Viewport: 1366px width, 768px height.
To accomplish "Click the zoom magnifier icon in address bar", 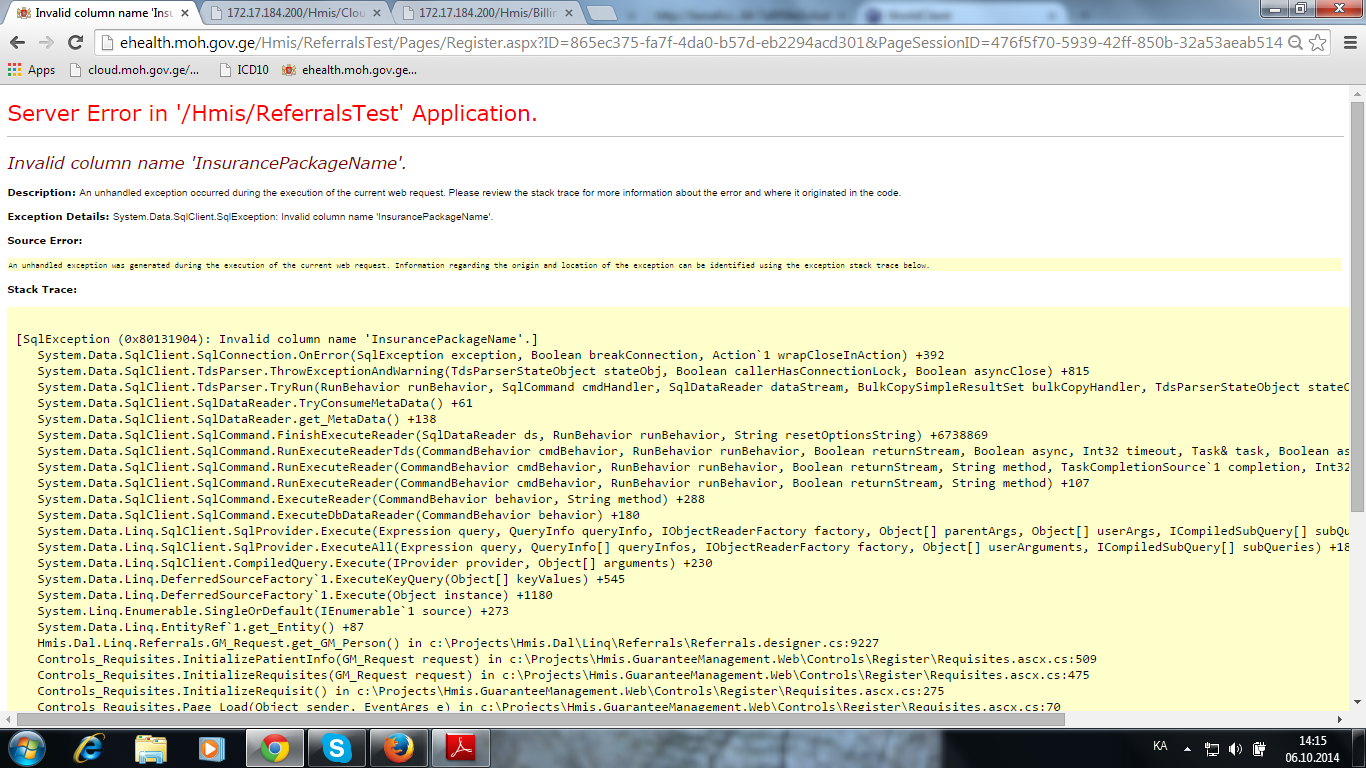I will click(1295, 43).
